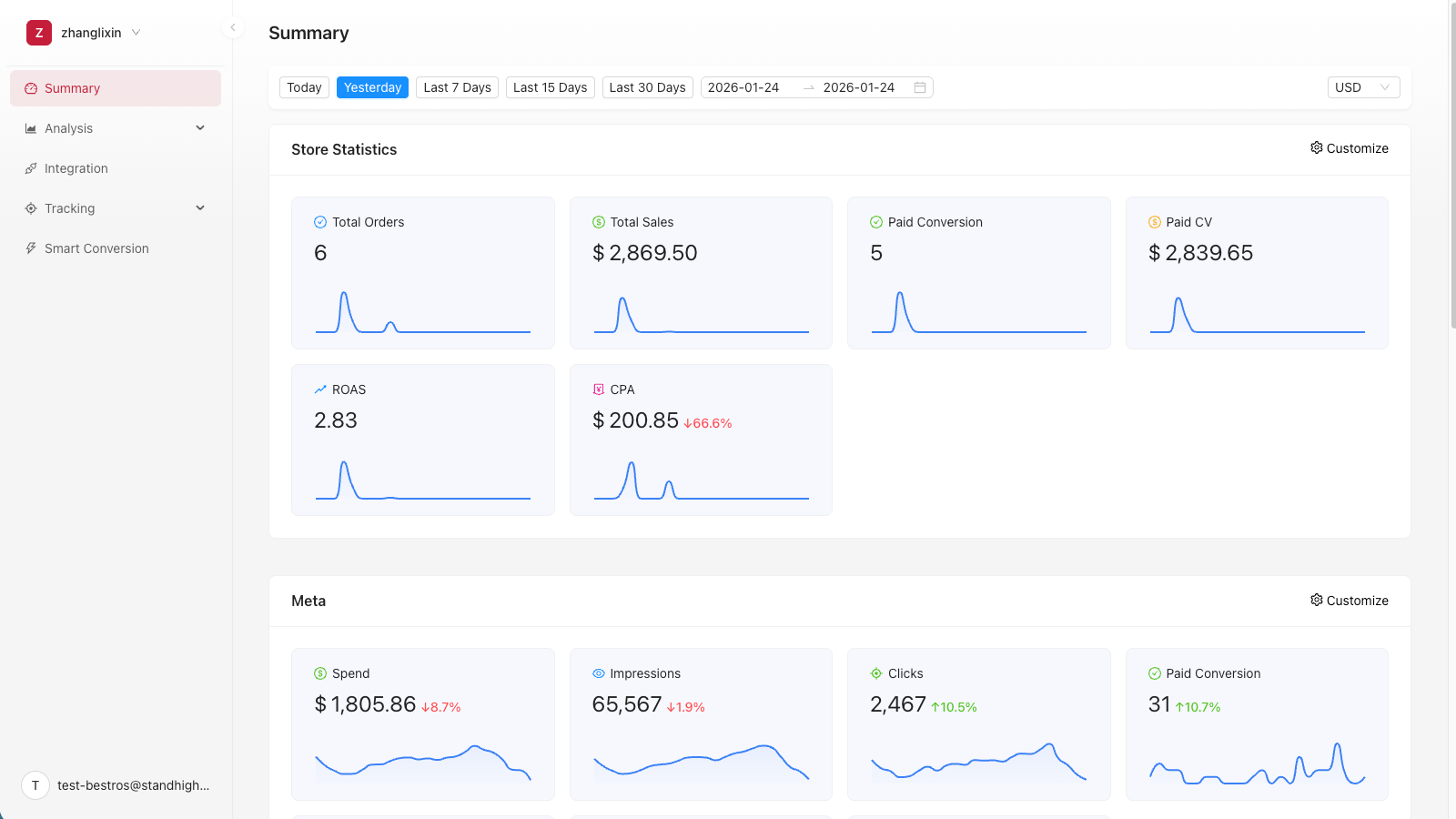Screen dimensions: 1456x819
Task: Click the calendar icon in the date range
Action: 920,87
